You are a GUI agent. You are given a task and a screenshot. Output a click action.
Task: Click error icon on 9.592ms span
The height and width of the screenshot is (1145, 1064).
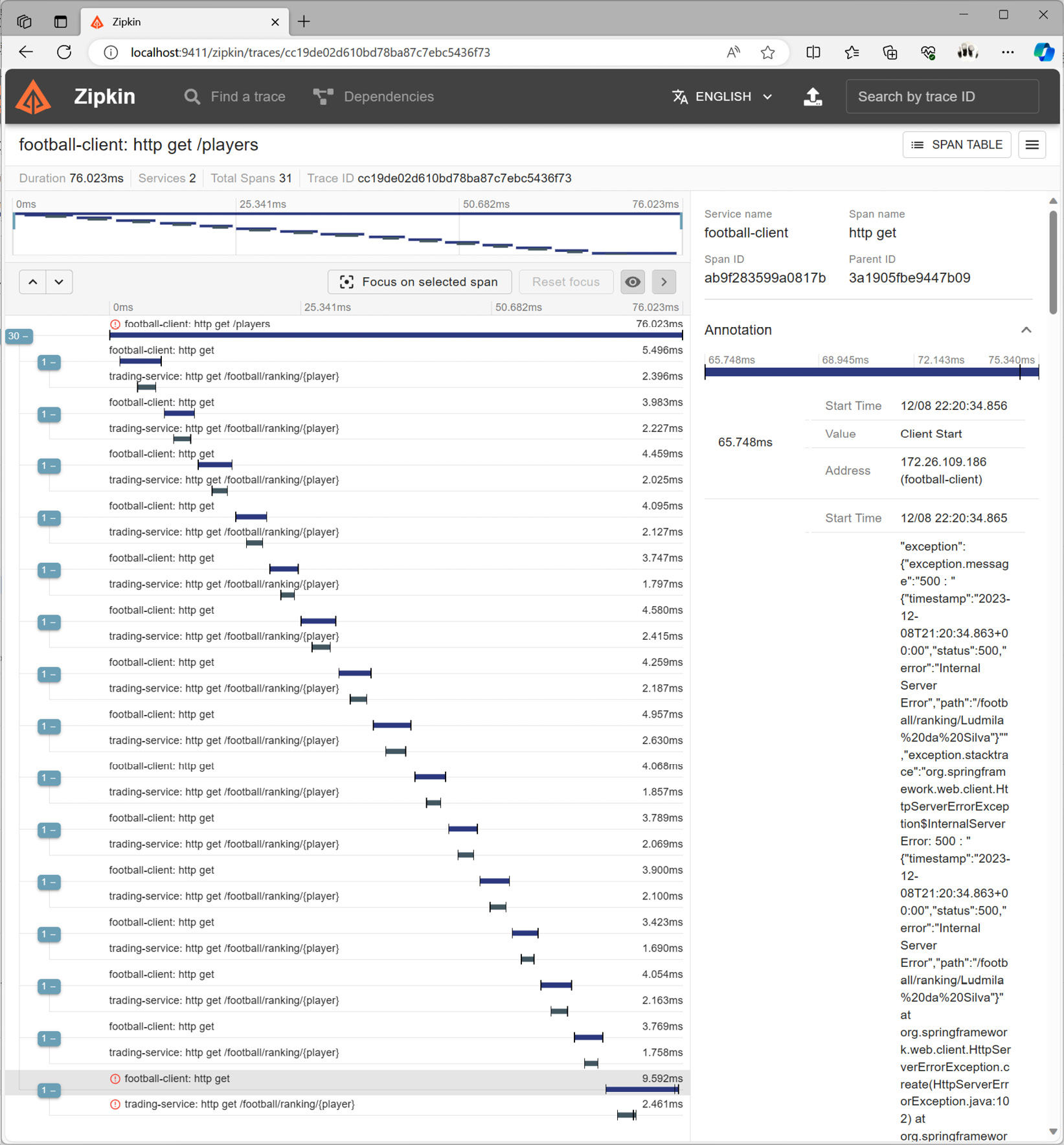pos(115,1078)
